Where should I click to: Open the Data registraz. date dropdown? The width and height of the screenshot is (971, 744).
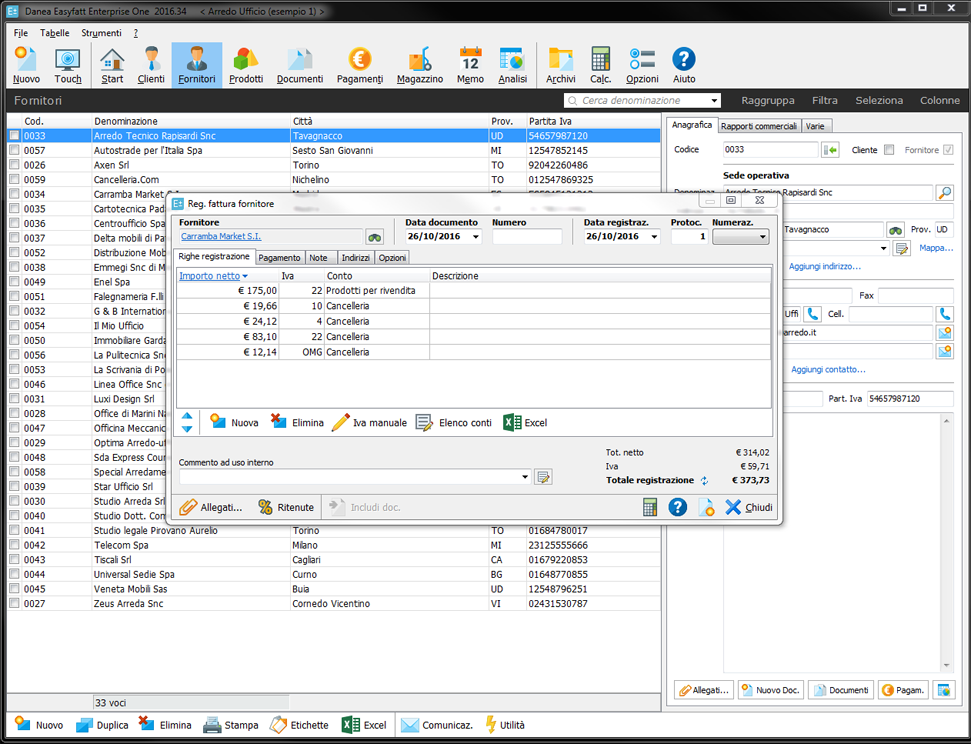tap(654, 237)
